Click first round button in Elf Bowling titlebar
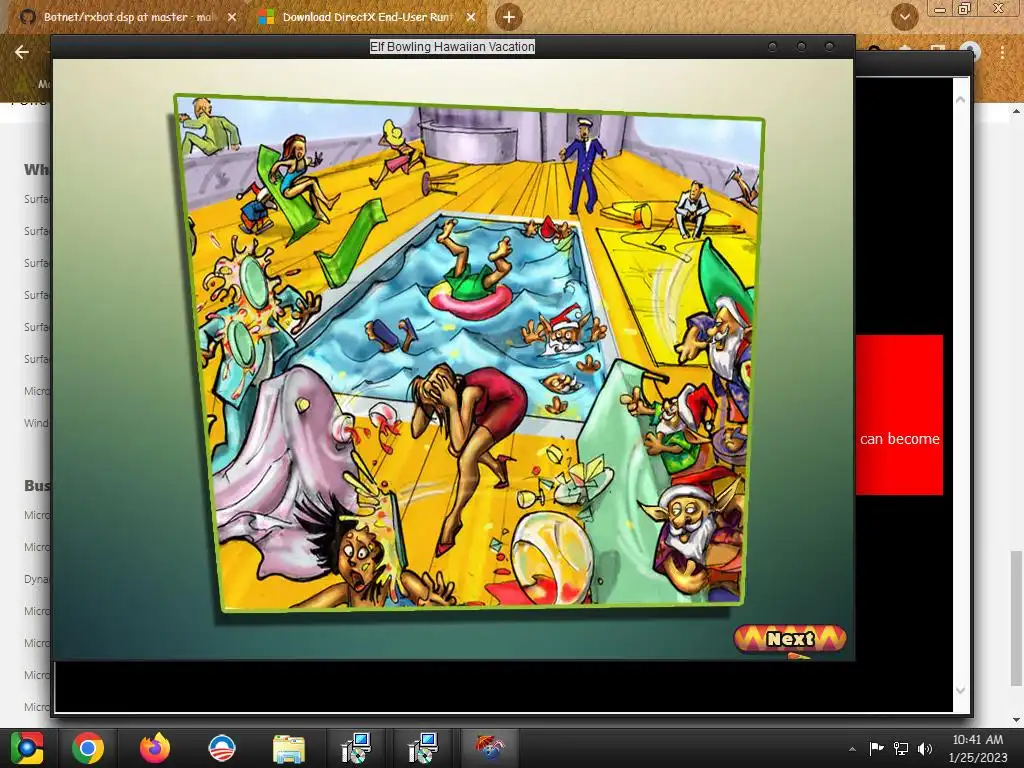The height and width of the screenshot is (768, 1024). [x=773, y=46]
